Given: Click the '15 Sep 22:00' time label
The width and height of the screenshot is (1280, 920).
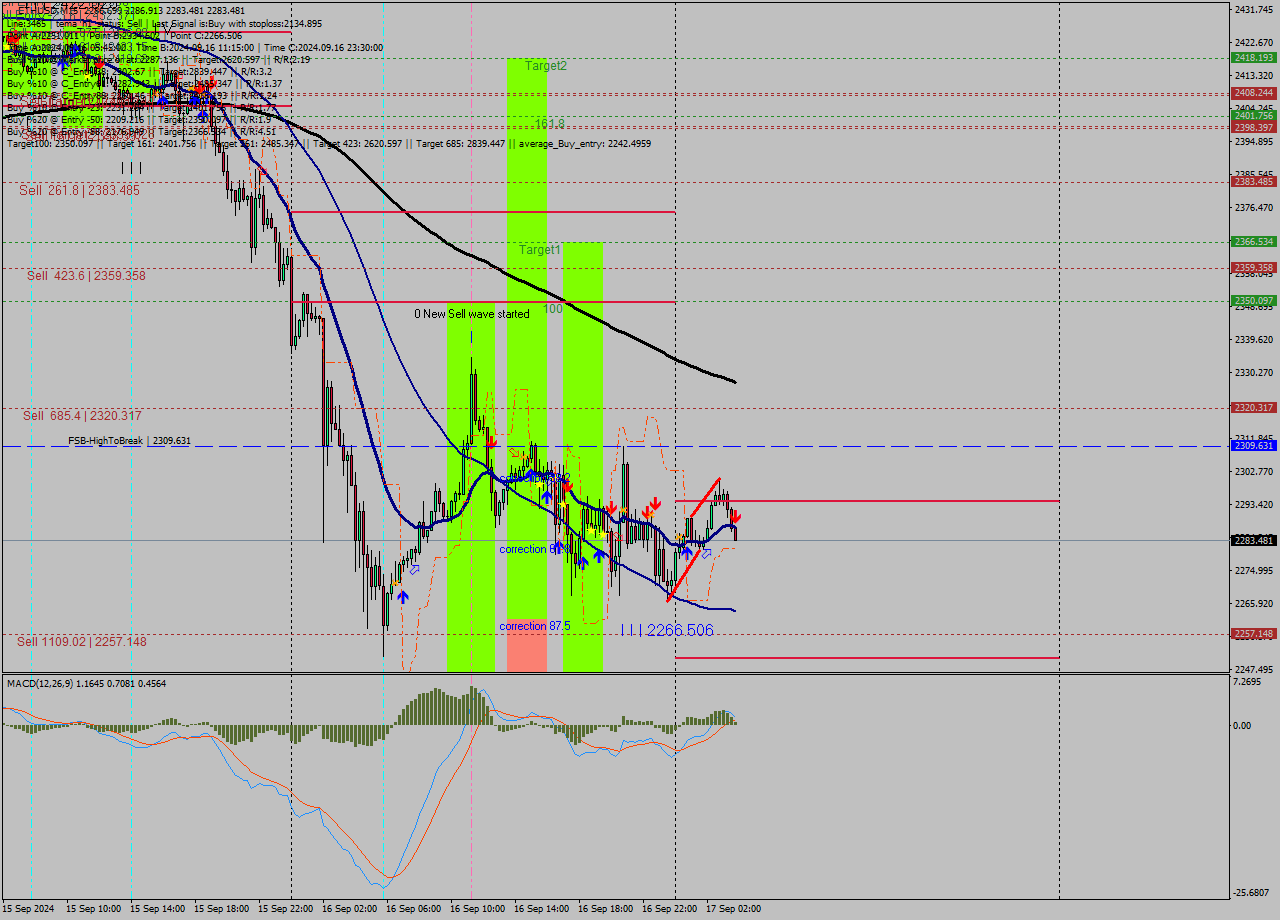Looking at the screenshot, I should [285, 909].
